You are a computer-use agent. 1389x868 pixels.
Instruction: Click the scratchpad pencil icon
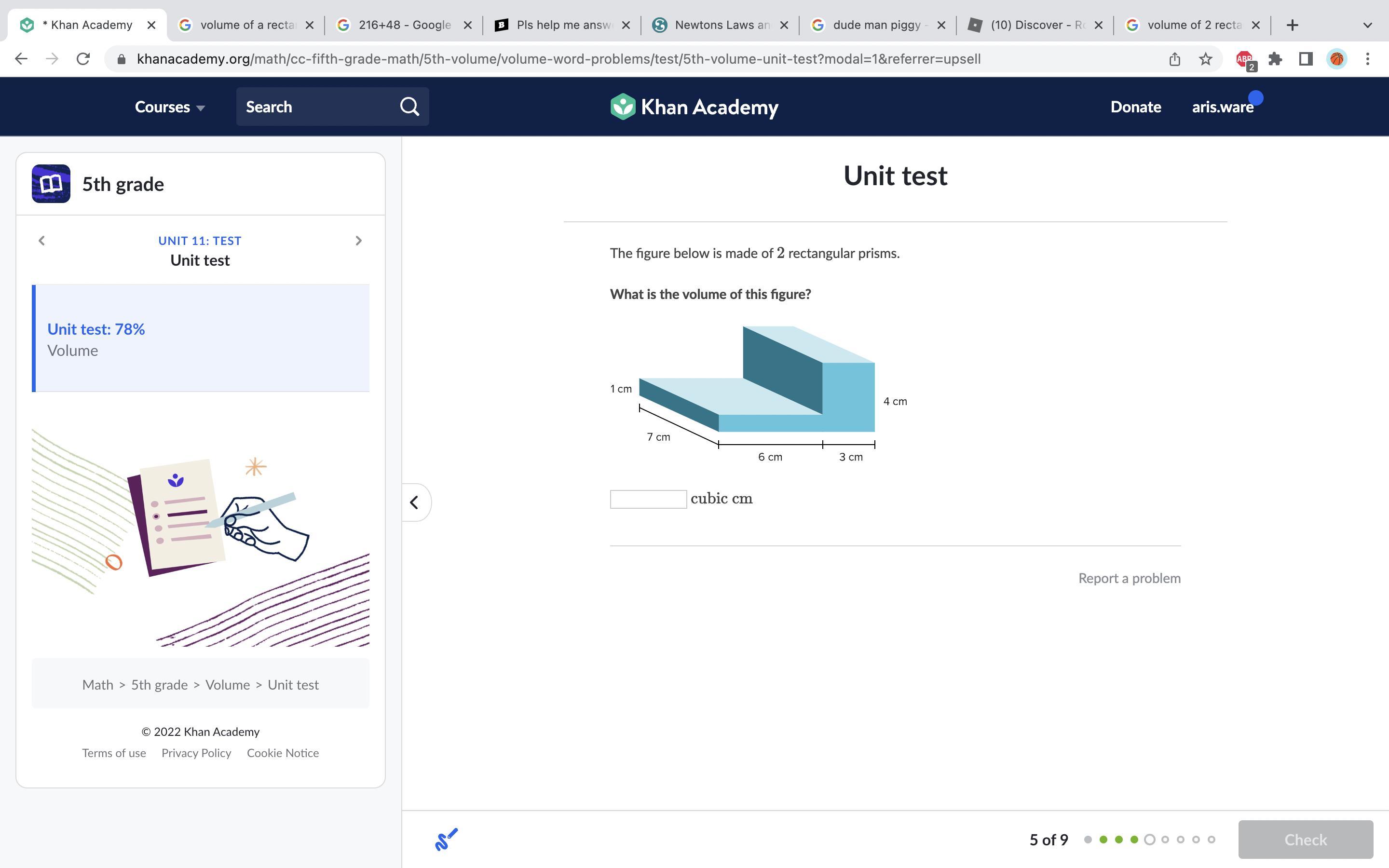446,839
